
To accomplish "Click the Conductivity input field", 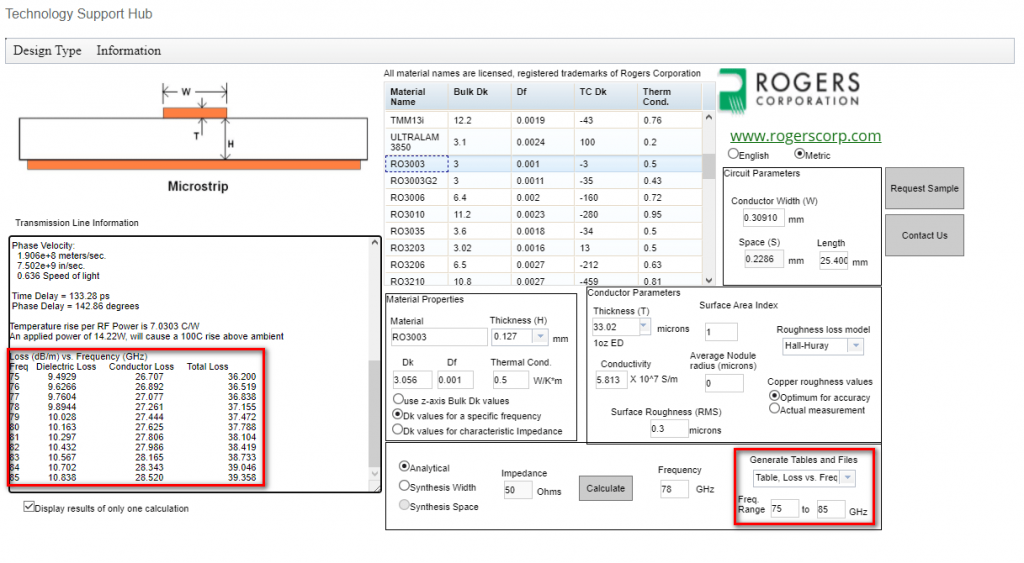I will point(610,379).
